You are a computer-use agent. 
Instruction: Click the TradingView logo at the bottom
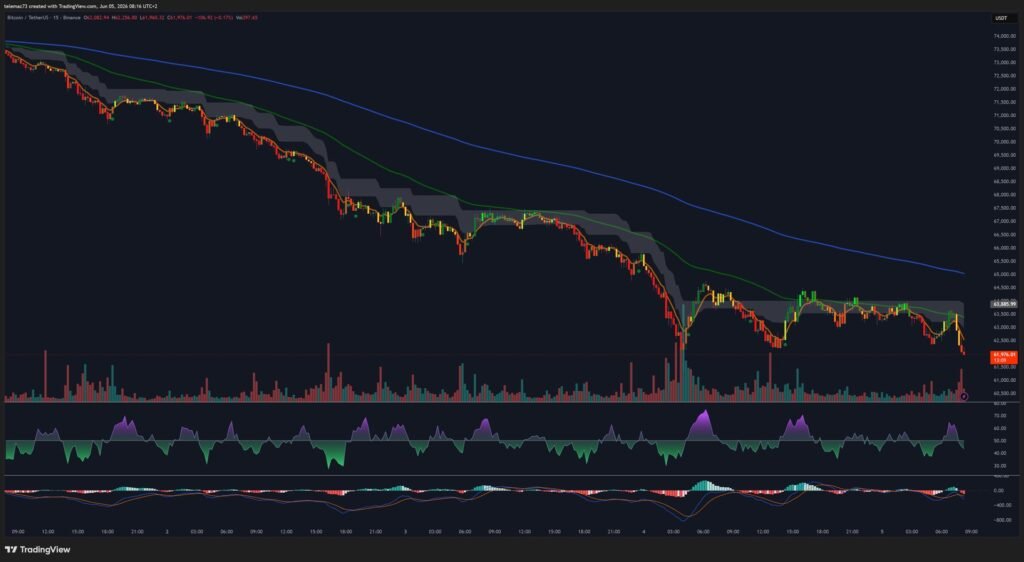(37, 550)
